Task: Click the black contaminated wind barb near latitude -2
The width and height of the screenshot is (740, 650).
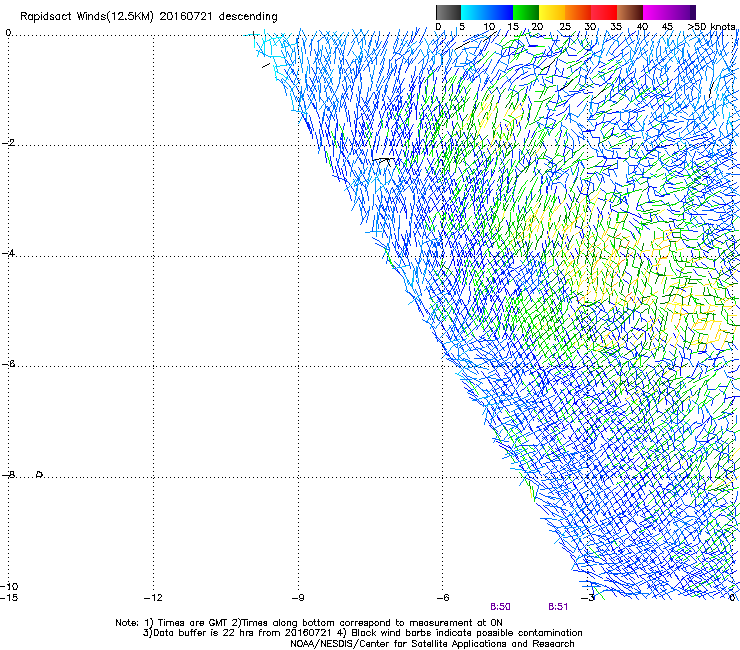Action: [x=382, y=161]
